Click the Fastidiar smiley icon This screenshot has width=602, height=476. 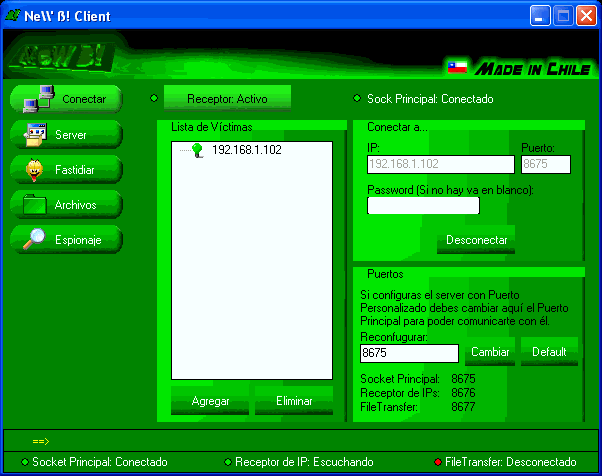35,169
